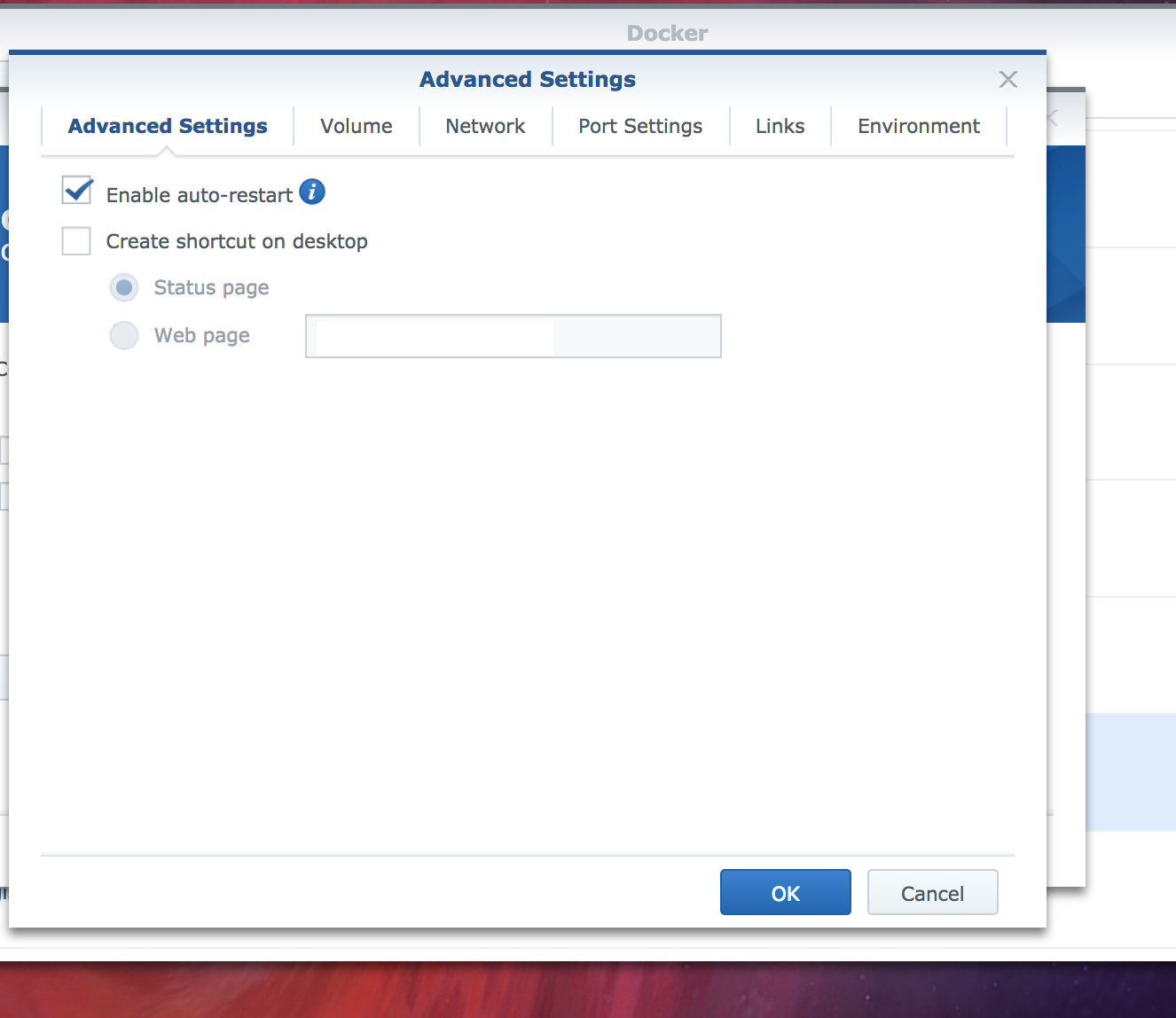Click the Web page URL input field

pos(514,336)
